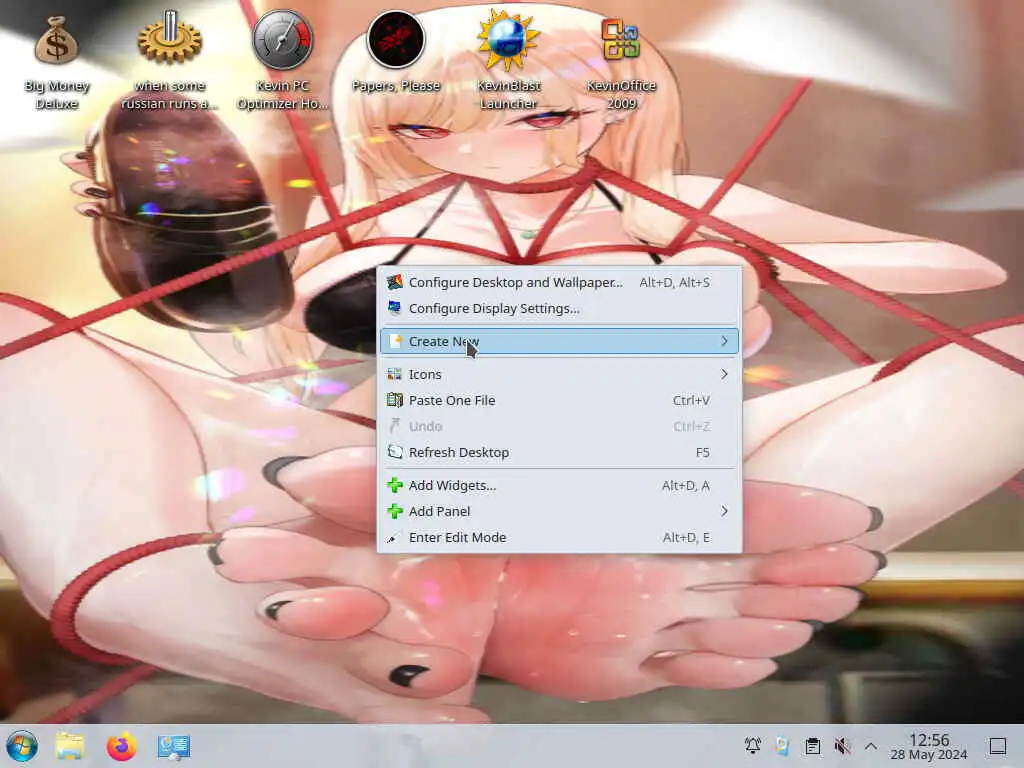Viewport: 1024px width, 768px height.
Task: Click the green plus icon beside Add Widgets
Action: pos(394,485)
